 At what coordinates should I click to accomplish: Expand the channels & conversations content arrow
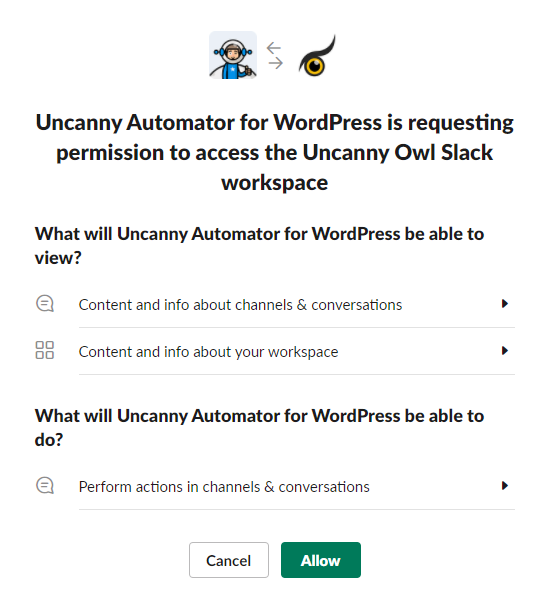505,304
